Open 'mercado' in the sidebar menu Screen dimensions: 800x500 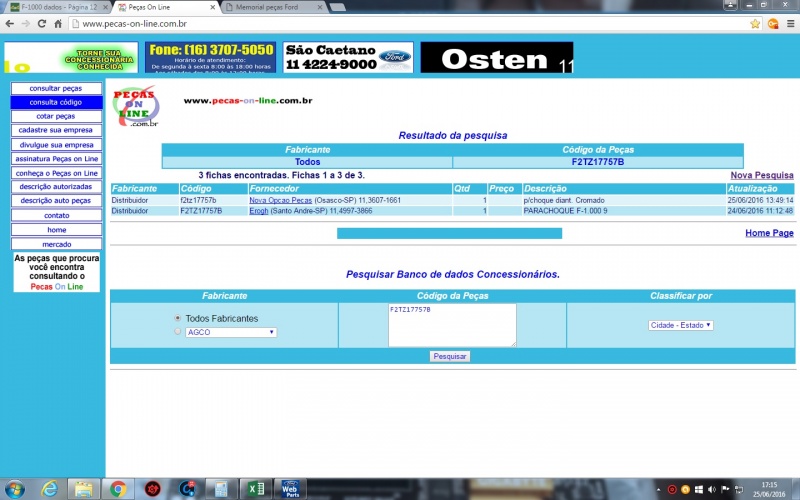[x=56, y=244]
